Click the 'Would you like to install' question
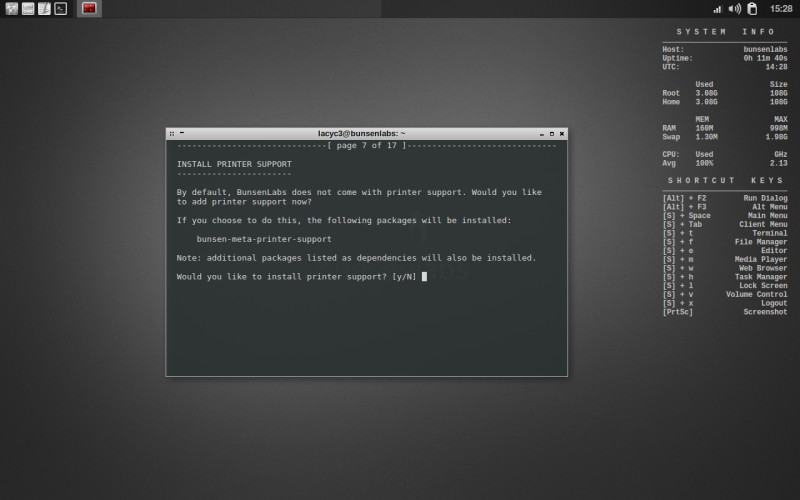 coord(296,277)
